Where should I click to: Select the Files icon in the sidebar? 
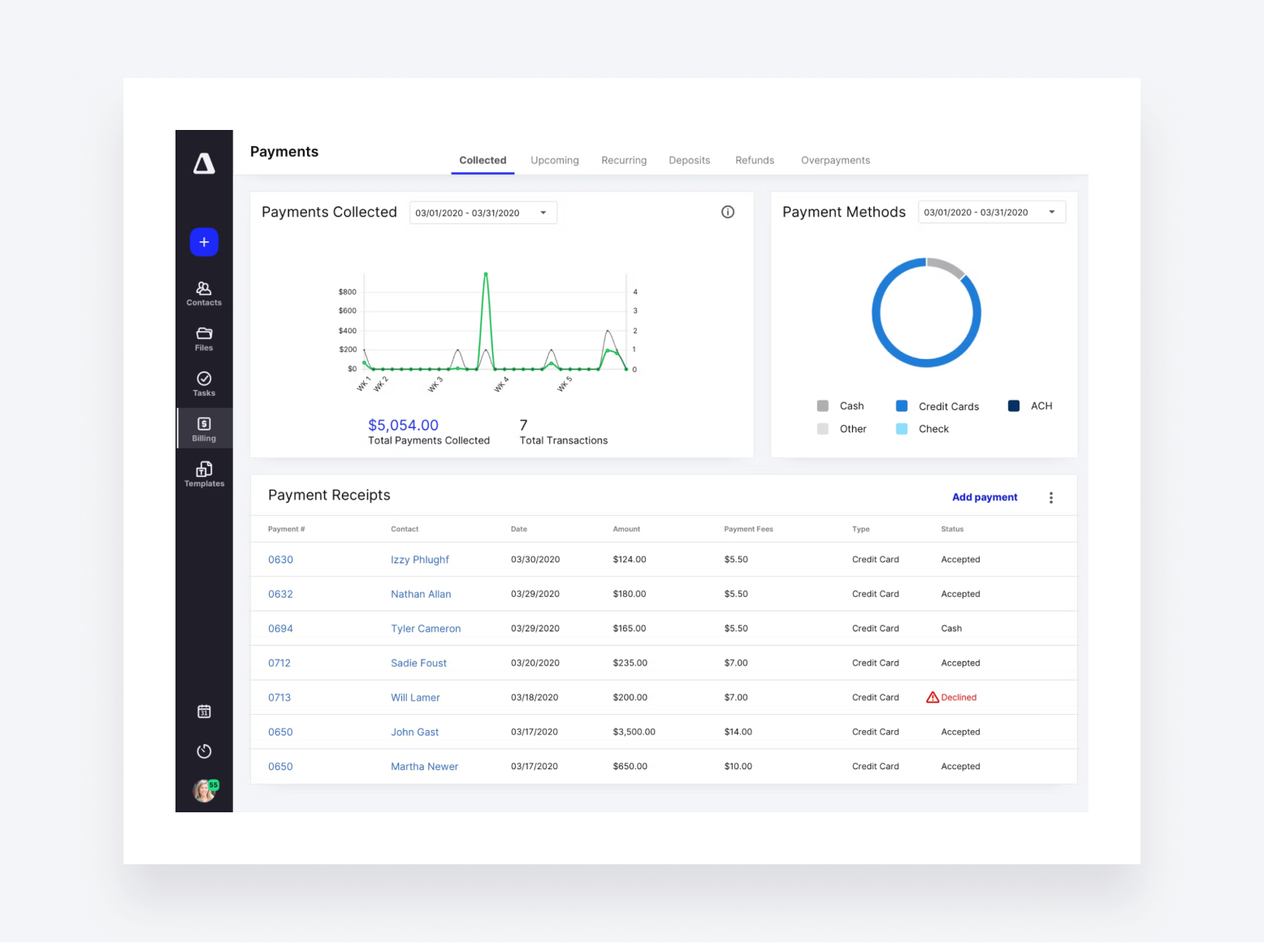[203, 338]
